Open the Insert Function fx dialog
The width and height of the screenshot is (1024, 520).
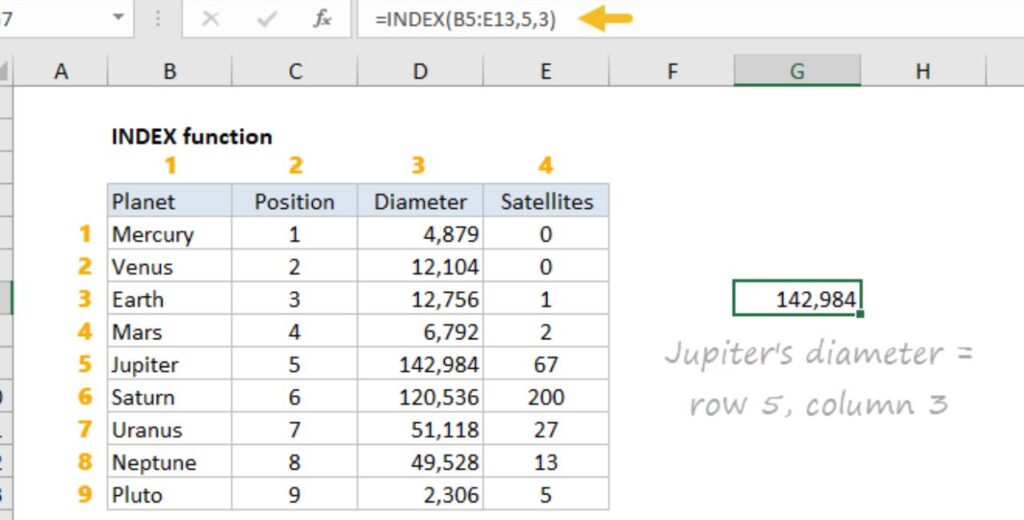tap(323, 19)
